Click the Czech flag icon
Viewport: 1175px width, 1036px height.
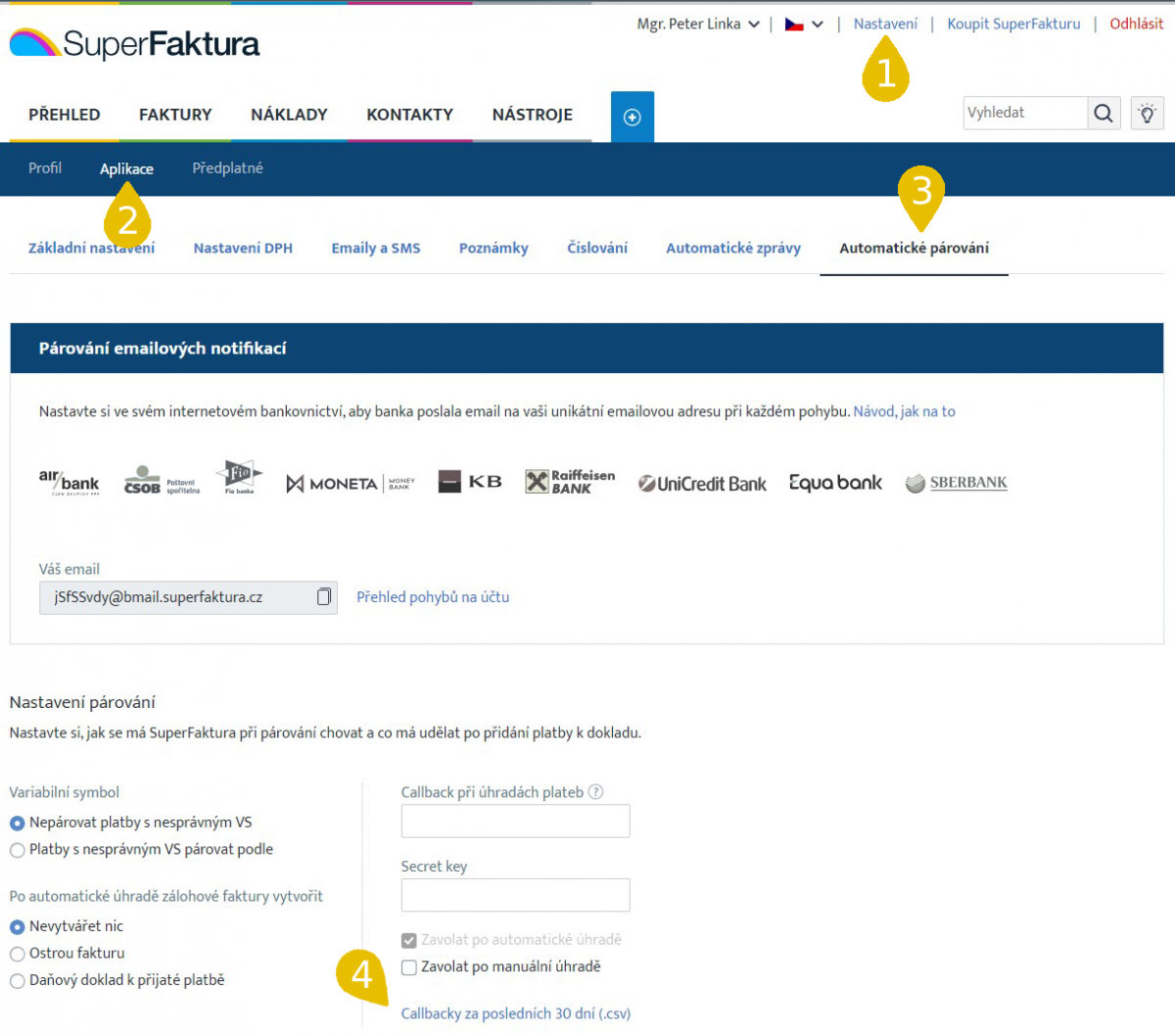[x=794, y=24]
